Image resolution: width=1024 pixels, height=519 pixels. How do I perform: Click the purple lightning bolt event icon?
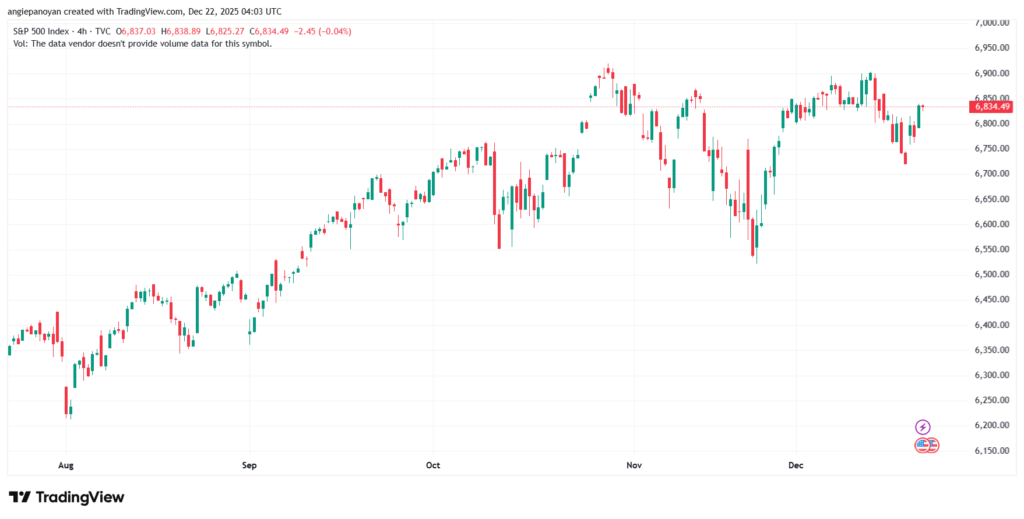923,427
